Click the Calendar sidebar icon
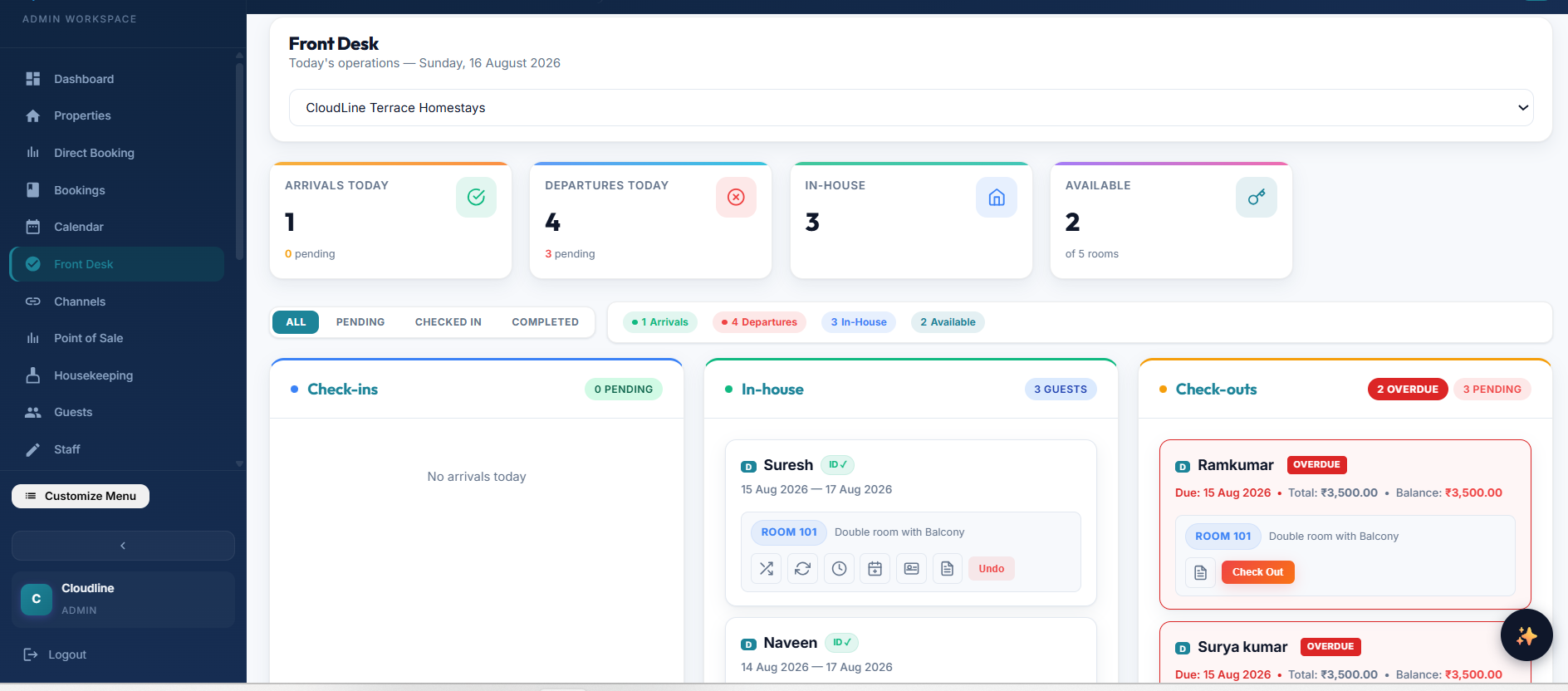 coord(33,227)
